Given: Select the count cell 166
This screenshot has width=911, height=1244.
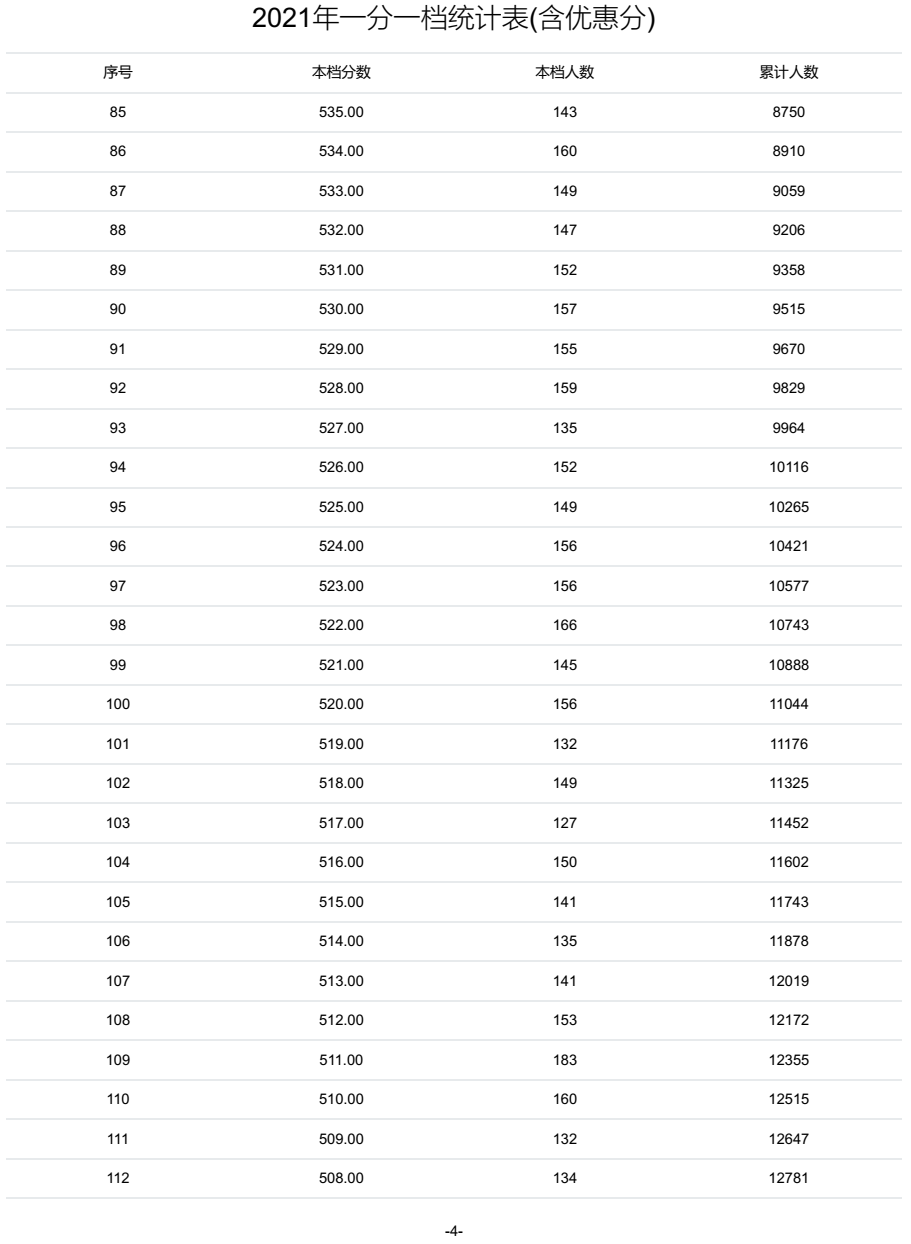Looking at the screenshot, I should click(x=565, y=625).
